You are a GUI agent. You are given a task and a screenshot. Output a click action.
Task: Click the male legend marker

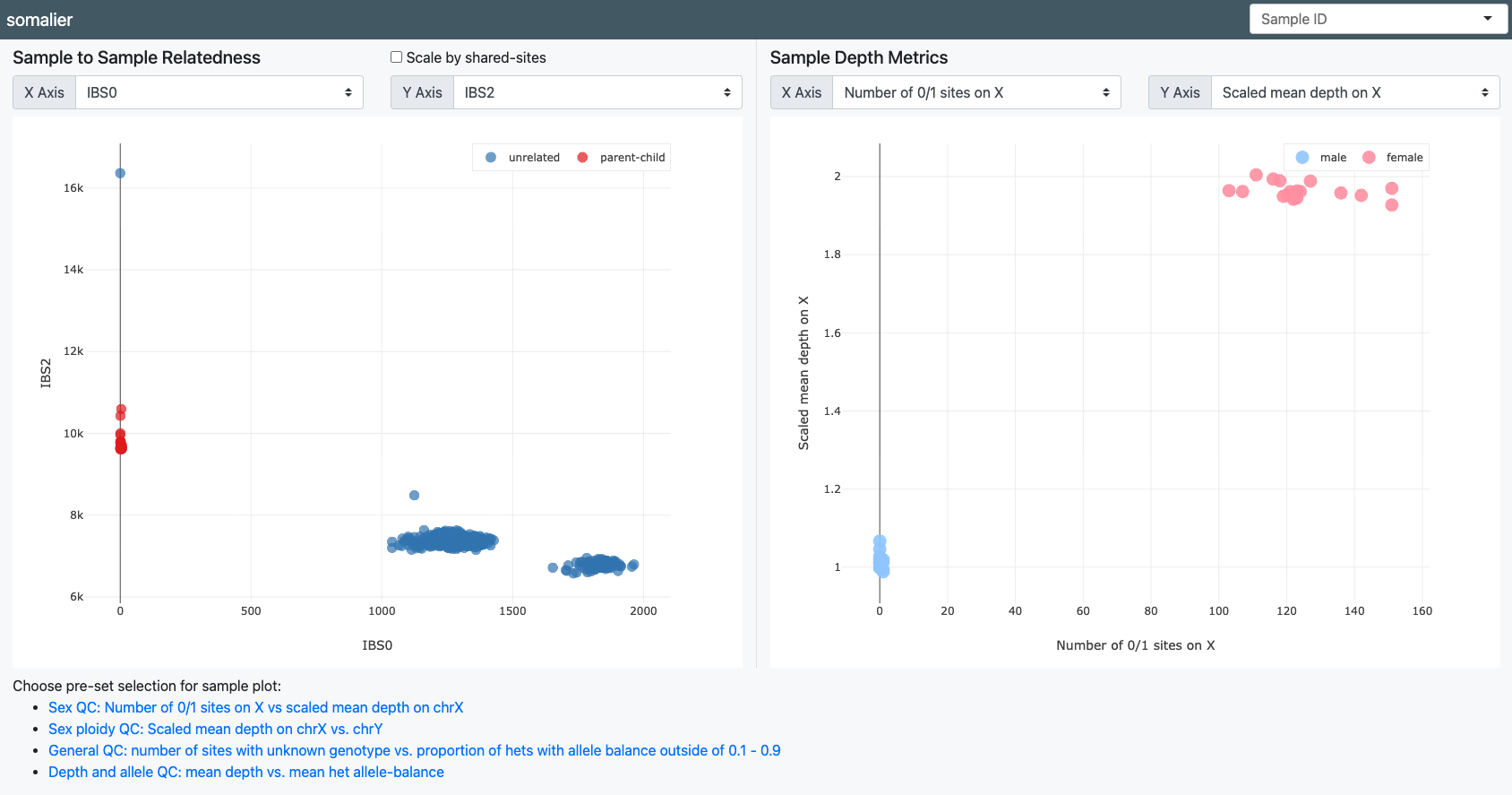click(1302, 158)
